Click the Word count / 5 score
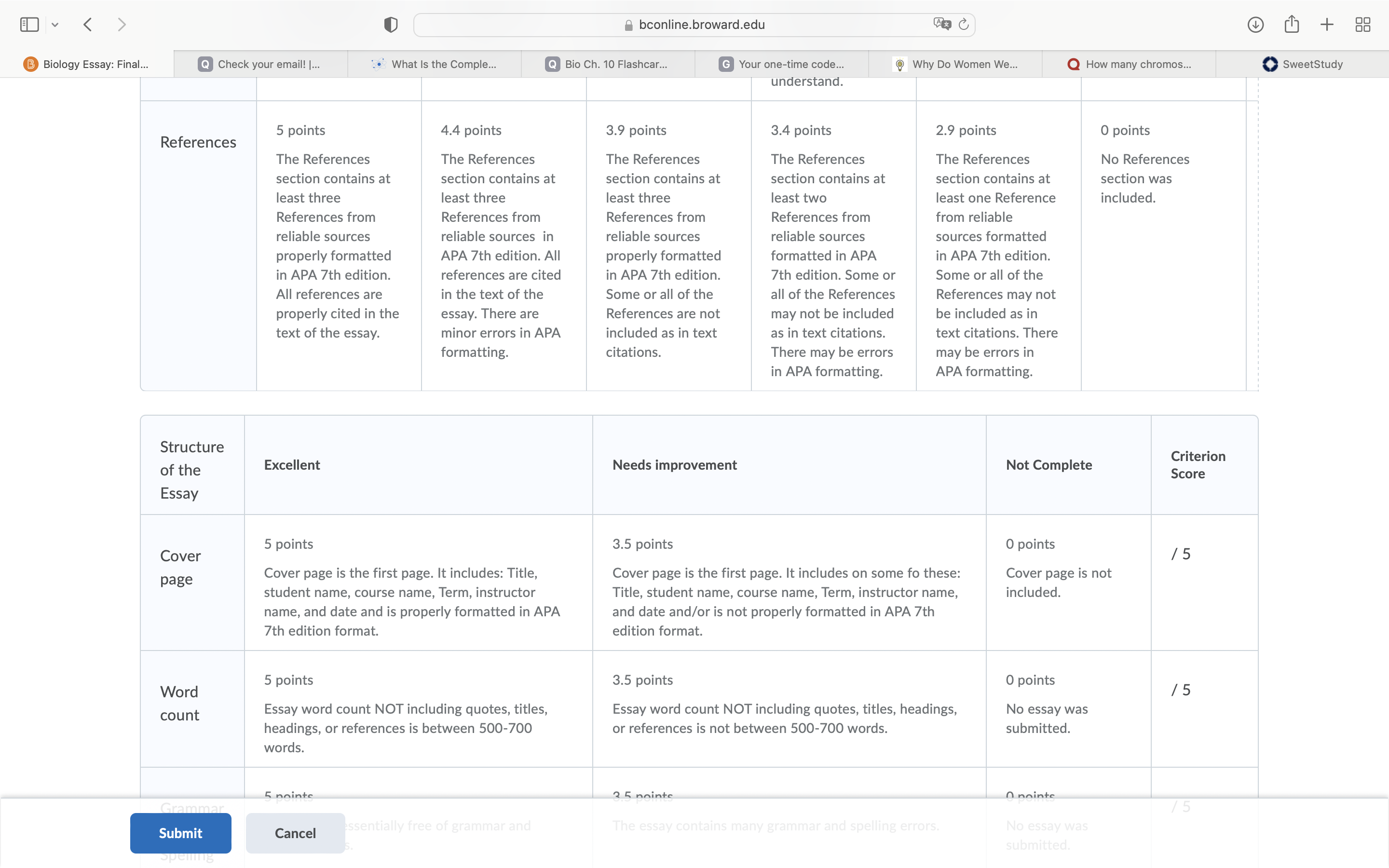 click(x=1181, y=690)
